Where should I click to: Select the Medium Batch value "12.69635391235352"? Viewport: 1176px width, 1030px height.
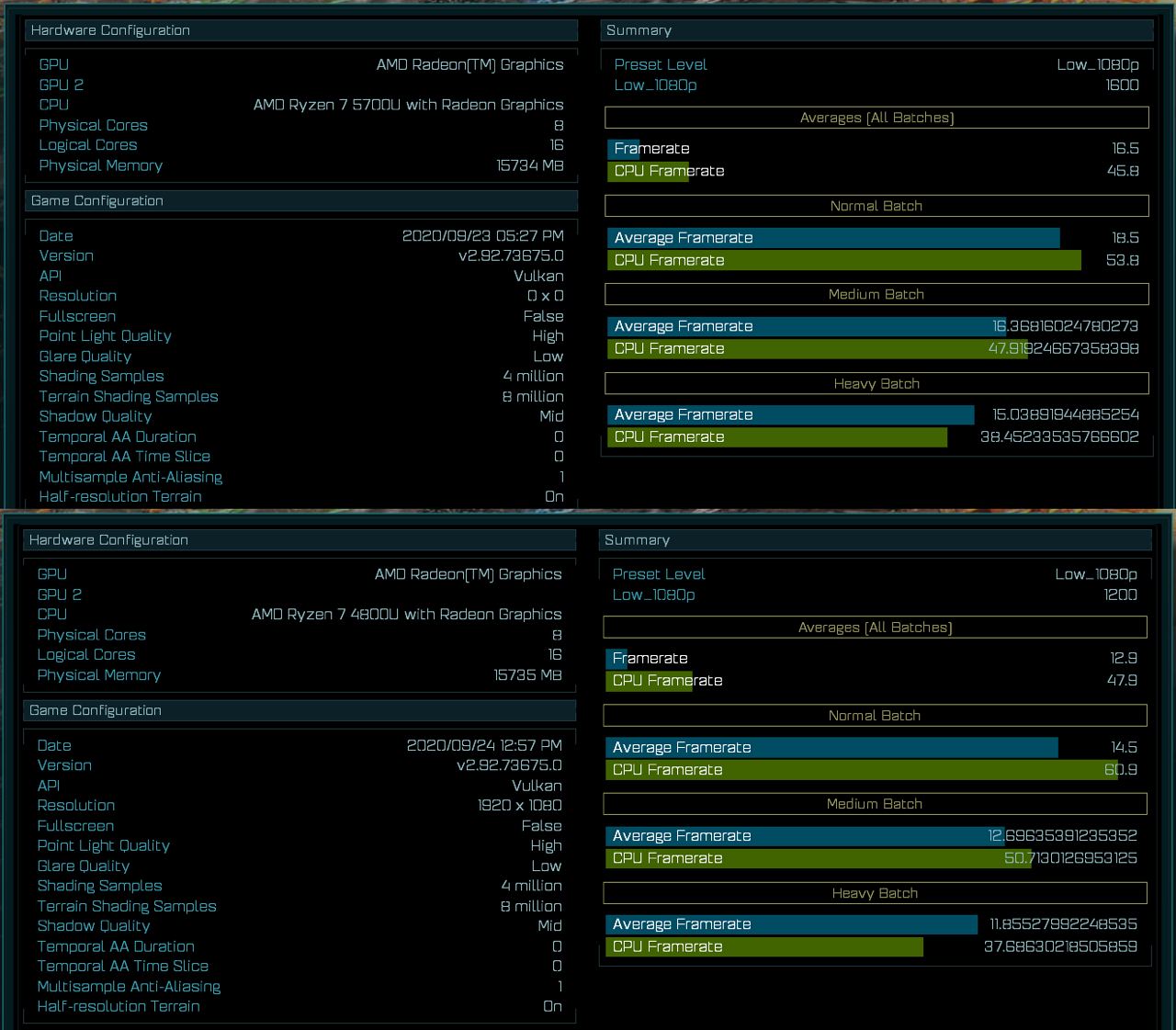click(x=1063, y=836)
